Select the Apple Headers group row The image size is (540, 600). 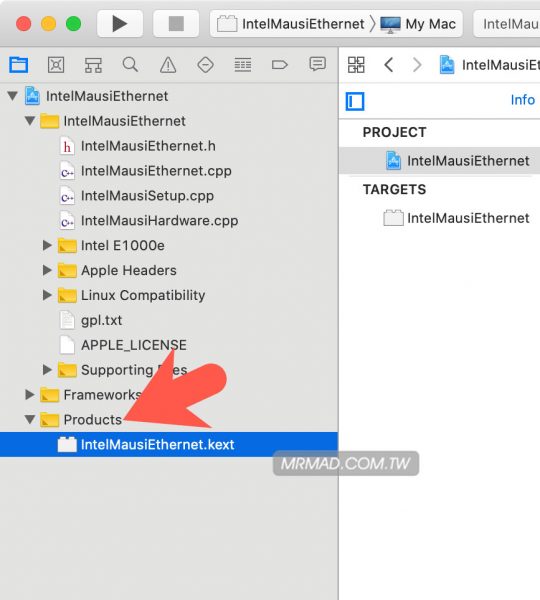tap(169, 270)
